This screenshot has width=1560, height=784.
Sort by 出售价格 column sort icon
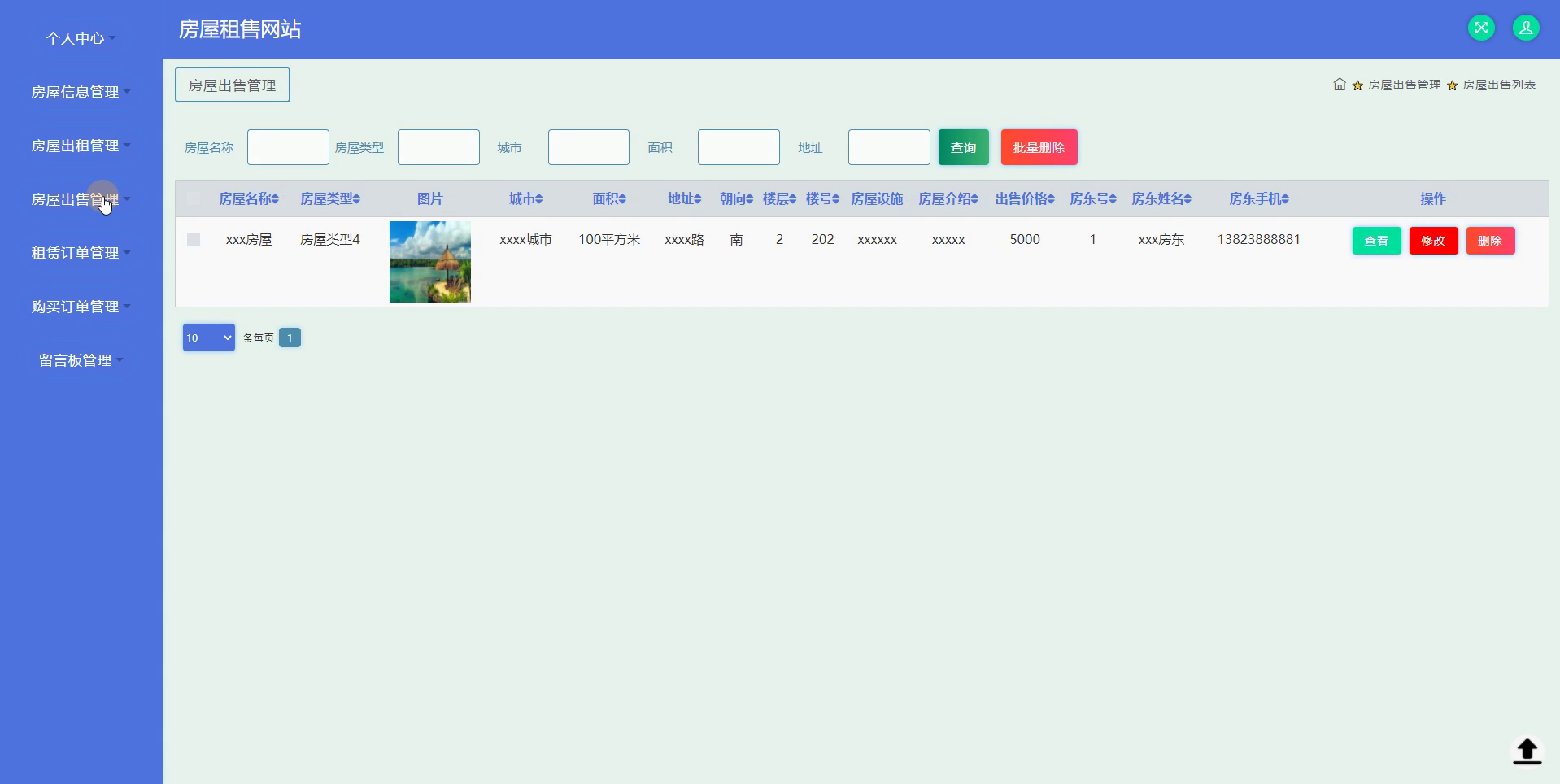click(1051, 199)
